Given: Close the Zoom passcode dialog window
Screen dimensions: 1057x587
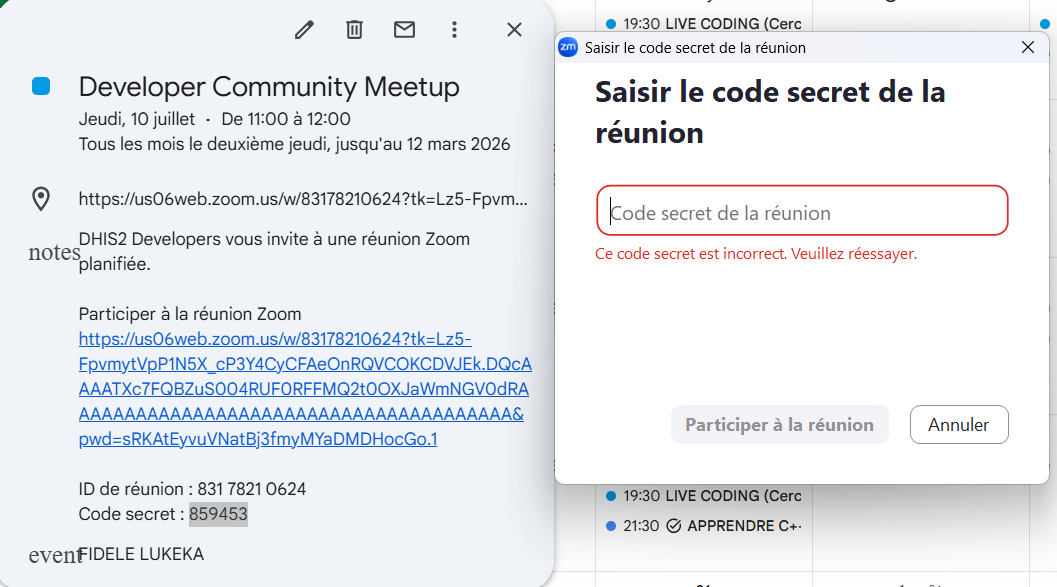Looking at the screenshot, I should [x=1027, y=47].
